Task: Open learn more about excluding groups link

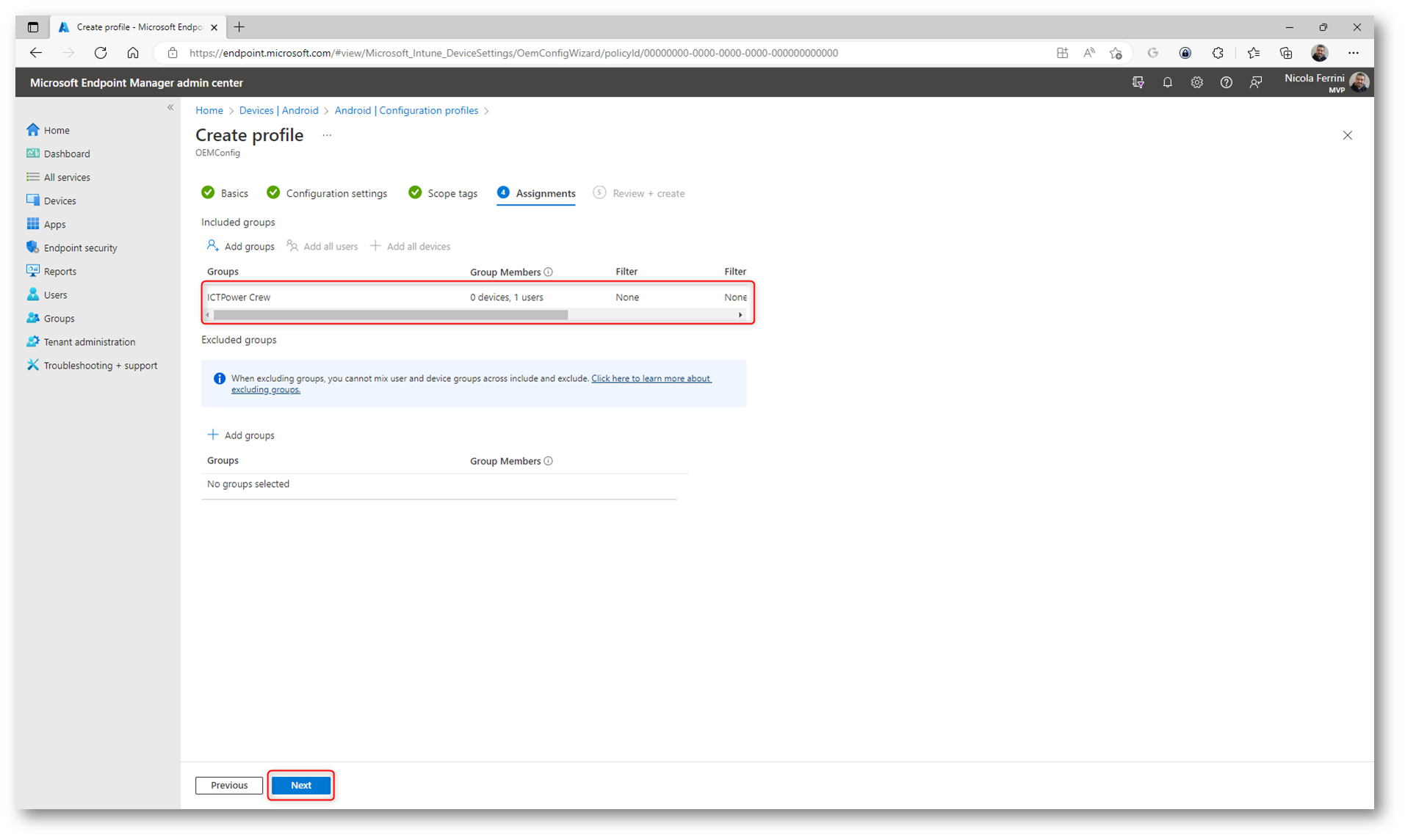Action: click(472, 384)
